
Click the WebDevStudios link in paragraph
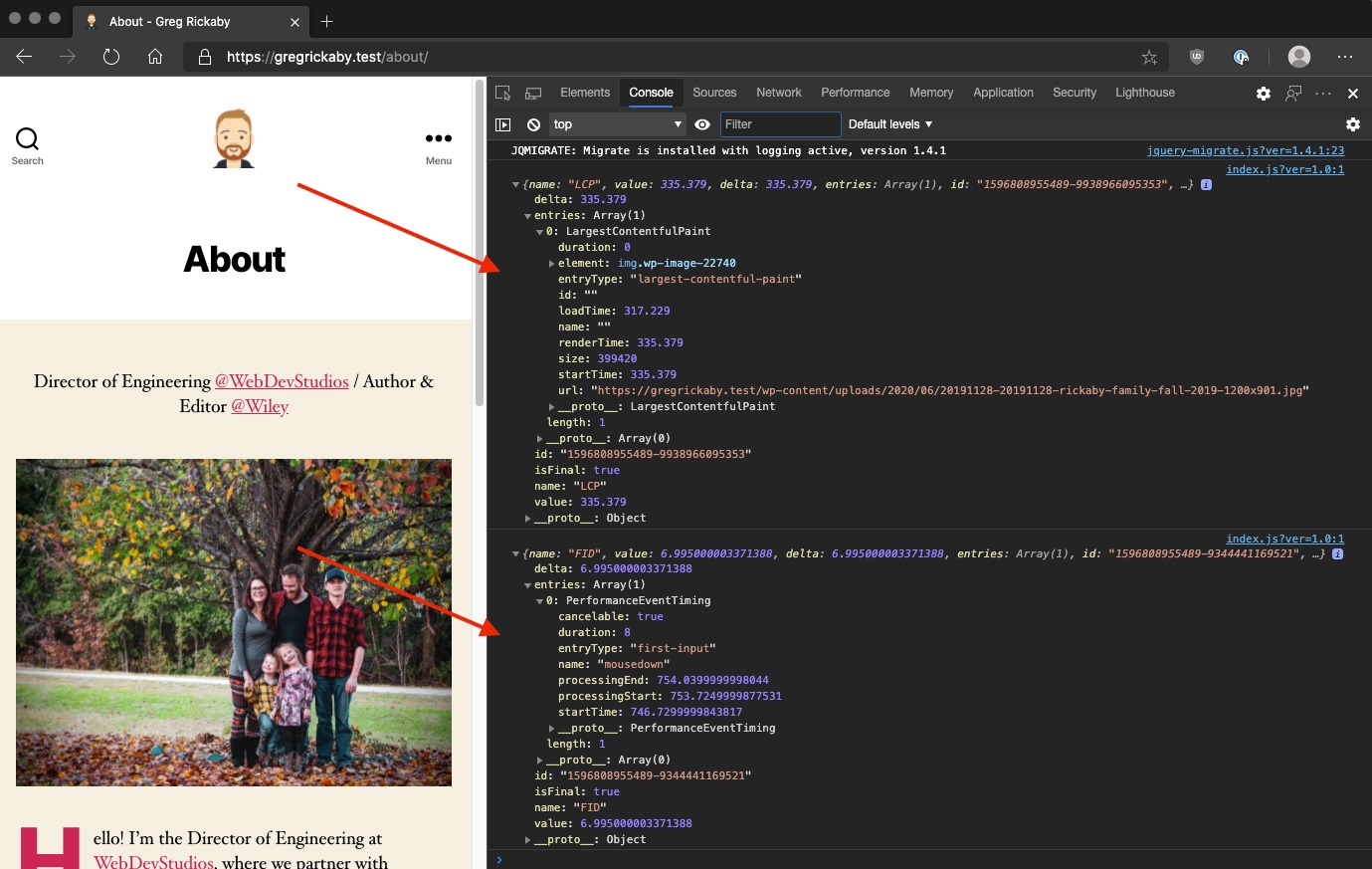click(x=153, y=861)
